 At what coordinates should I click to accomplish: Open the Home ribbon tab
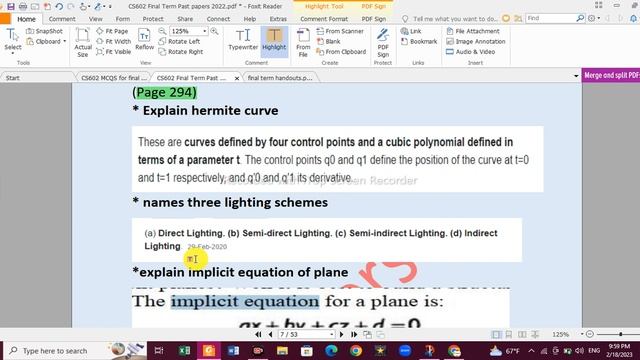[26, 19]
